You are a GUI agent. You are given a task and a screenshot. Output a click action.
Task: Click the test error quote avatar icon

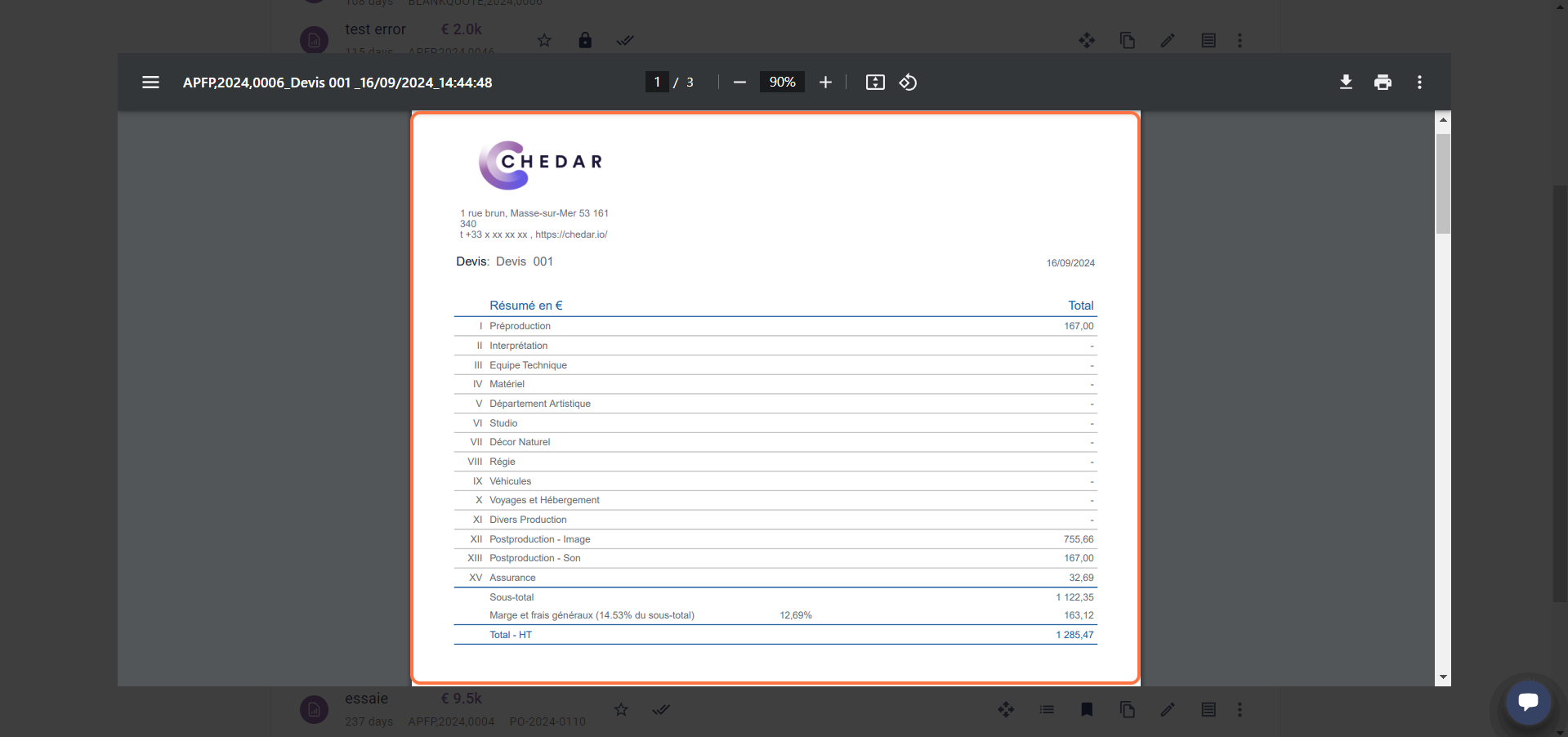pos(314,40)
